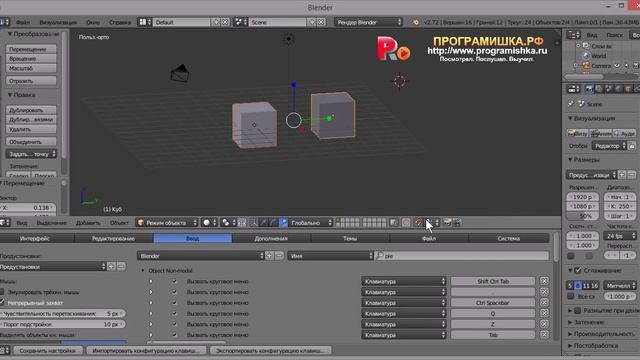Click OpenGL render animation icon
The height and width of the screenshot is (360, 640).
coord(457,222)
